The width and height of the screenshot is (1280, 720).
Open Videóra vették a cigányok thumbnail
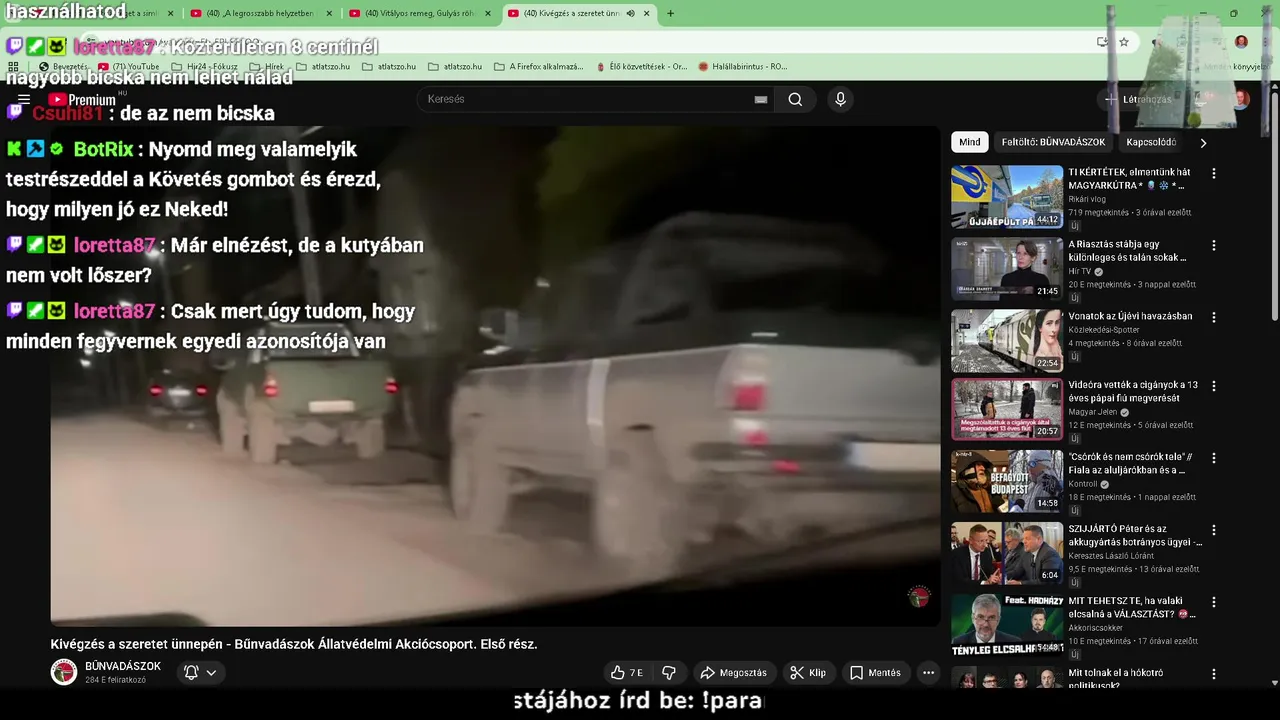(x=1007, y=409)
